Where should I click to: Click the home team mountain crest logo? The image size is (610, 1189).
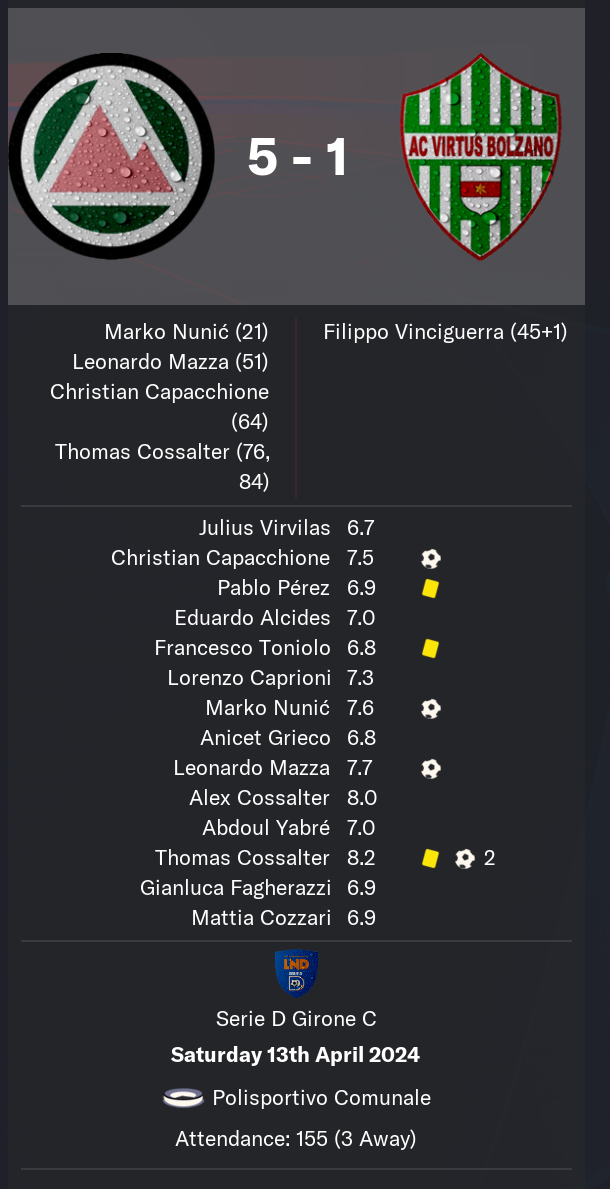click(111, 156)
